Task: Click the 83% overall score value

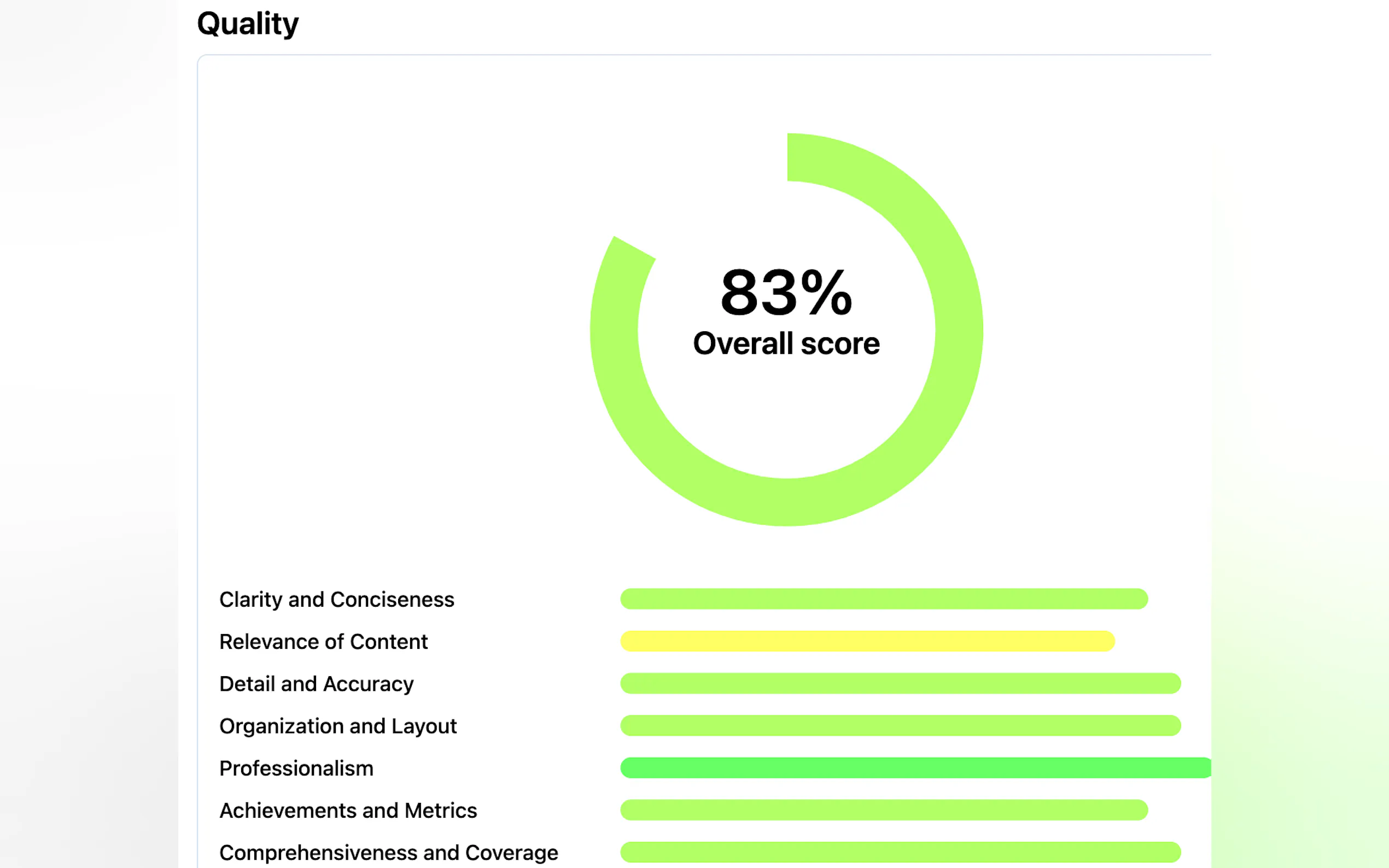Action: click(x=785, y=293)
